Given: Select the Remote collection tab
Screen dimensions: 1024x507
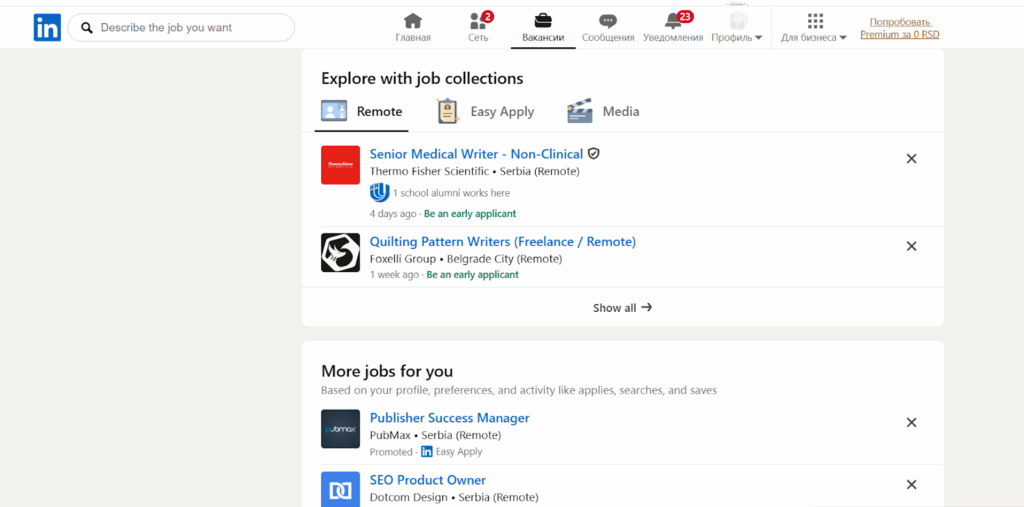Looking at the screenshot, I should point(362,112).
